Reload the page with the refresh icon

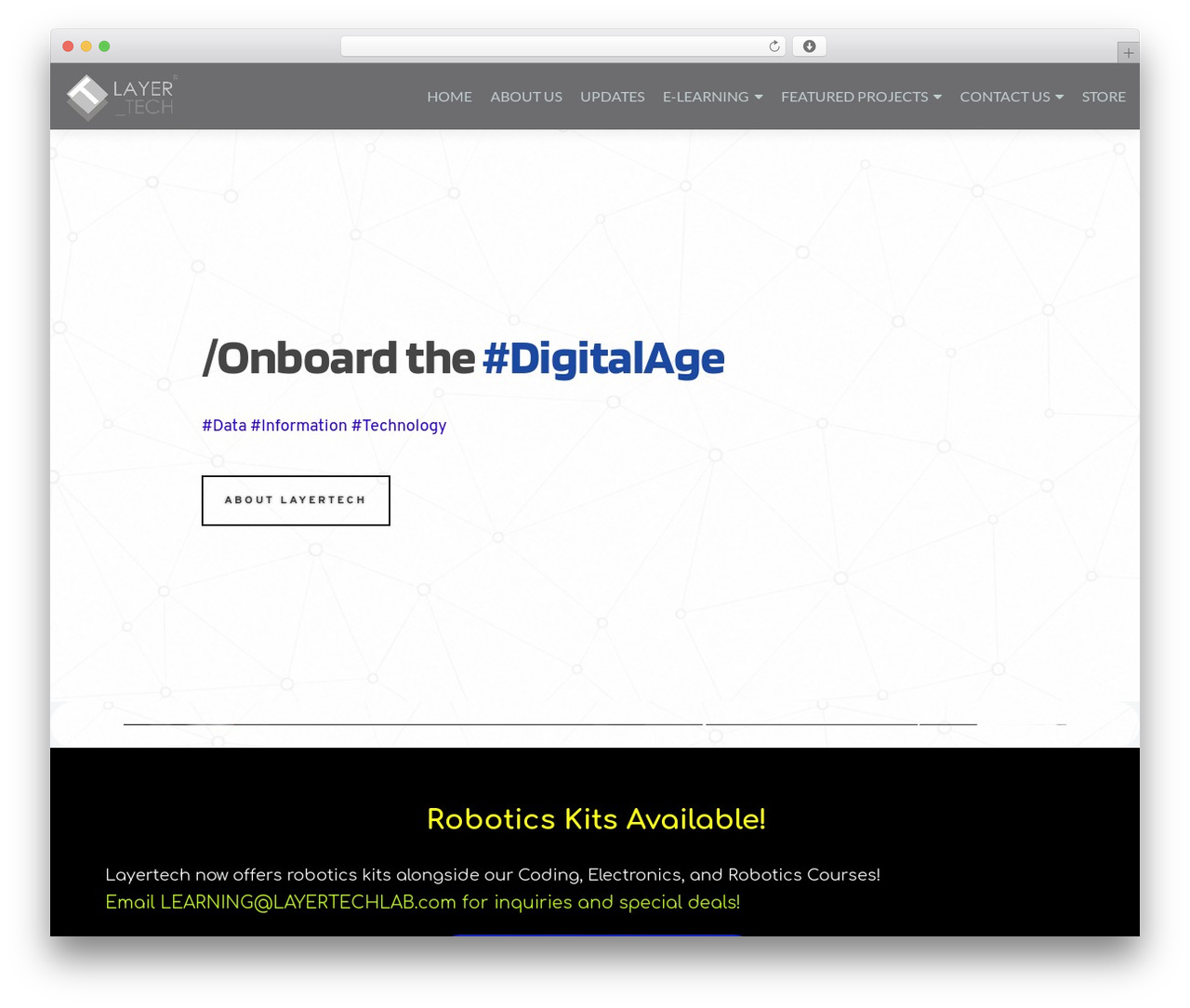click(x=774, y=46)
